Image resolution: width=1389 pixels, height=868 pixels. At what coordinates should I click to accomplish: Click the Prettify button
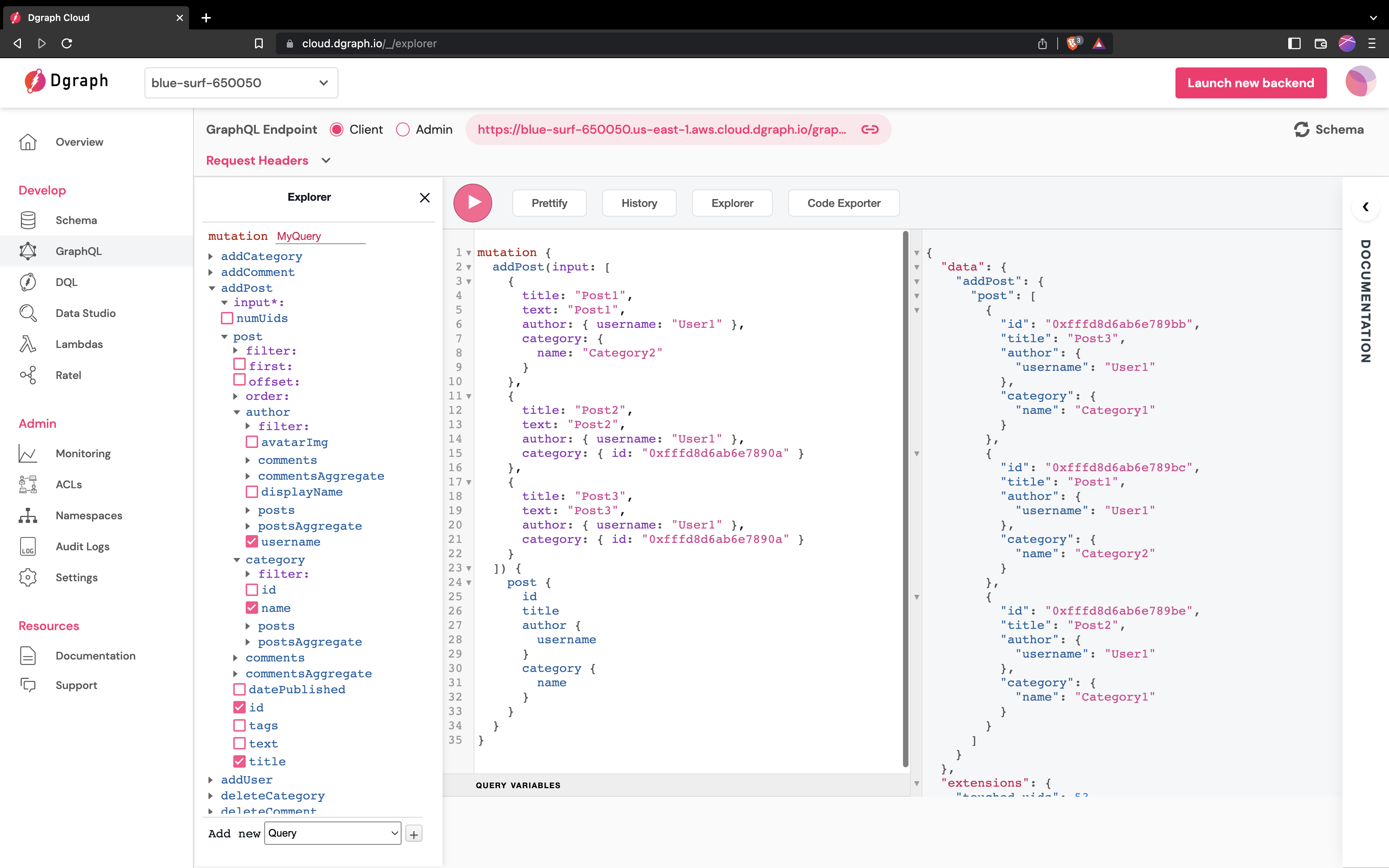(x=549, y=203)
